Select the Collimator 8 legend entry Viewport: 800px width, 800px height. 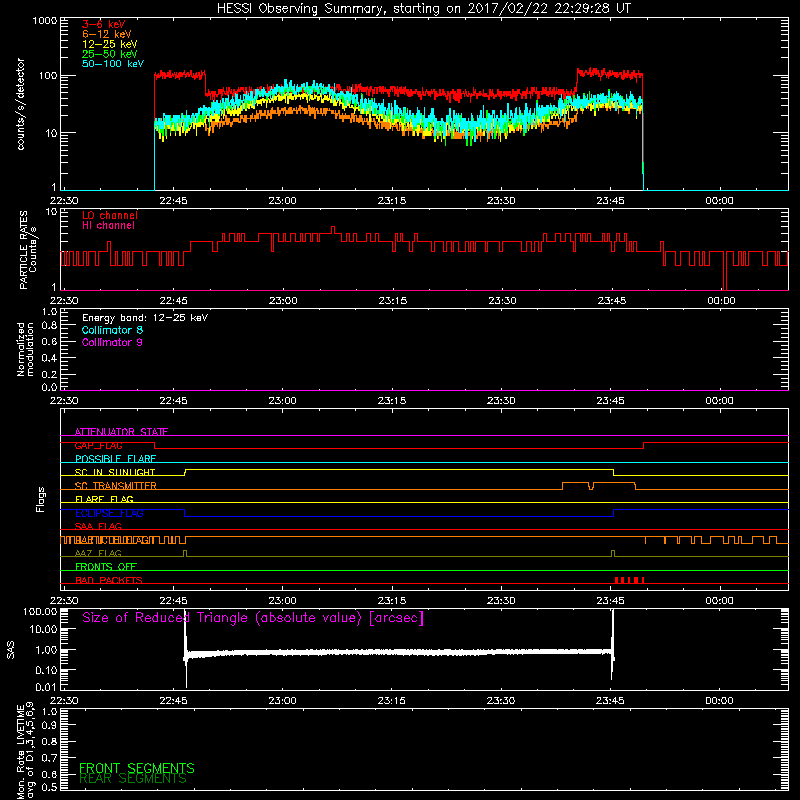click(x=112, y=330)
